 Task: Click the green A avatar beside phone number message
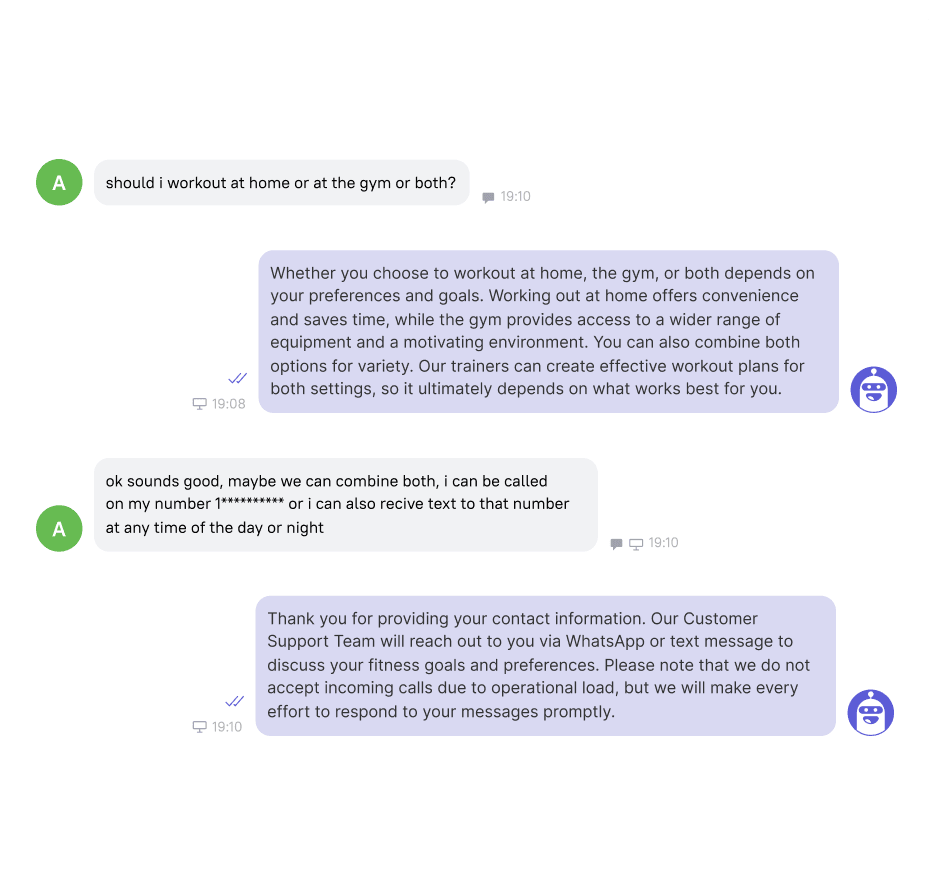click(x=59, y=529)
